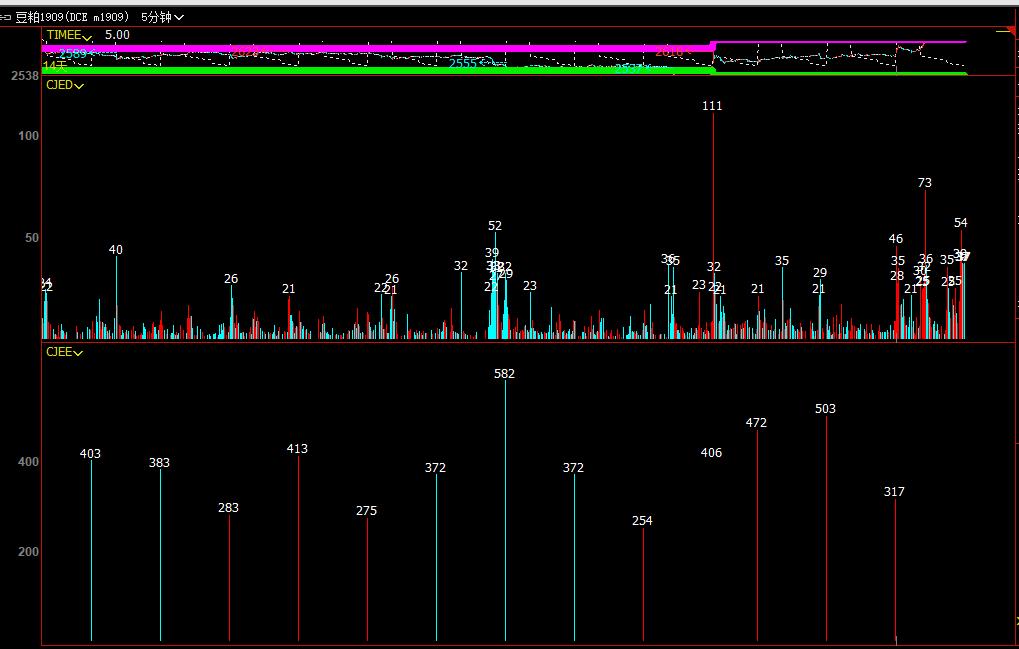Select the CJED bar labeled 111
Image resolution: width=1019 pixels, height=649 pixels.
(x=713, y=220)
